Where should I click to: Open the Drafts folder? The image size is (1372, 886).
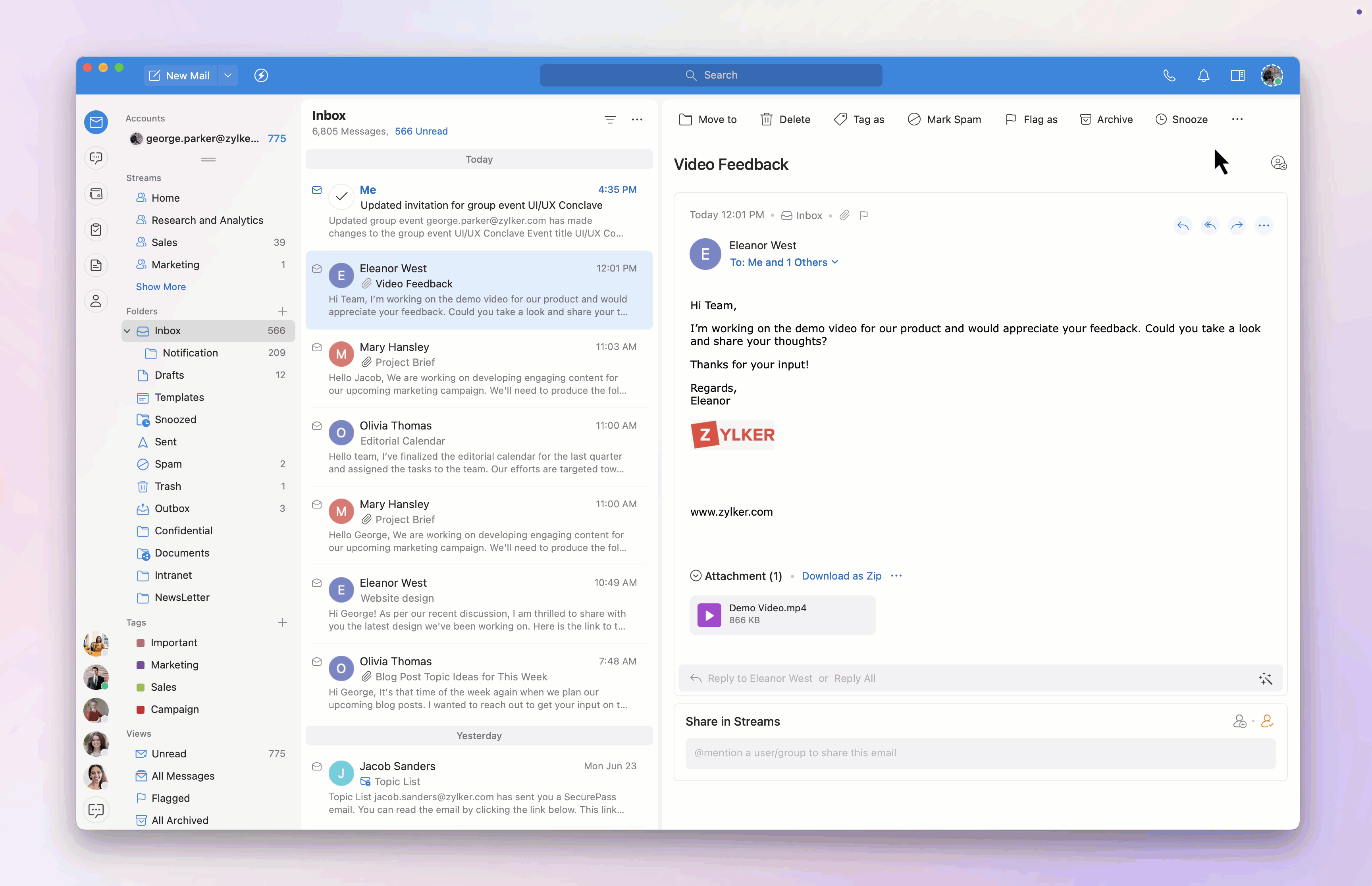point(169,375)
